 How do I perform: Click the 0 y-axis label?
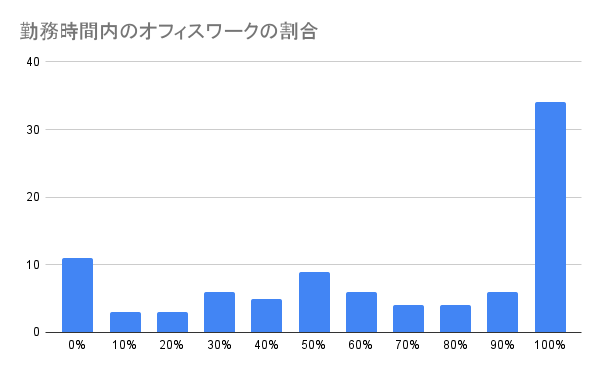pos(36,332)
